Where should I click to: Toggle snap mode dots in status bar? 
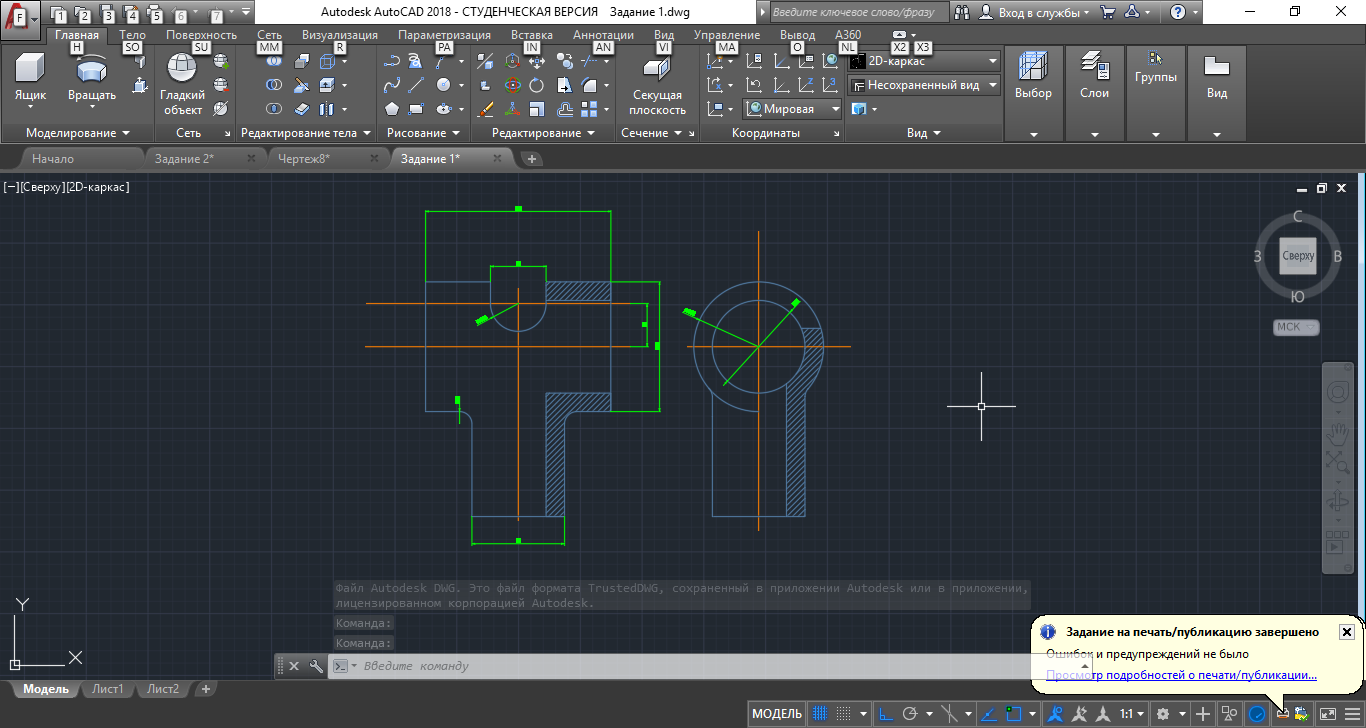(x=845, y=714)
